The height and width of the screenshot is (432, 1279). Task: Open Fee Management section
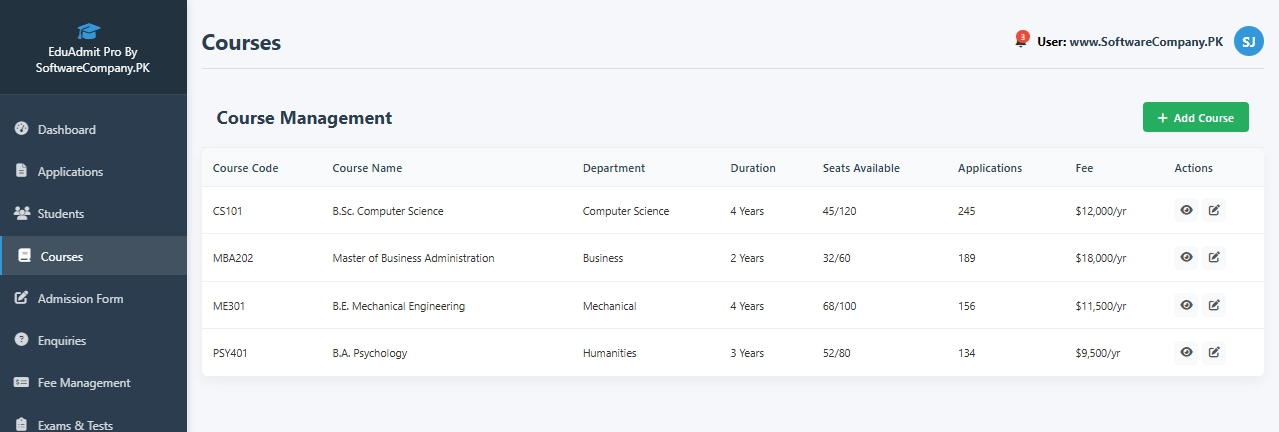[93, 382]
